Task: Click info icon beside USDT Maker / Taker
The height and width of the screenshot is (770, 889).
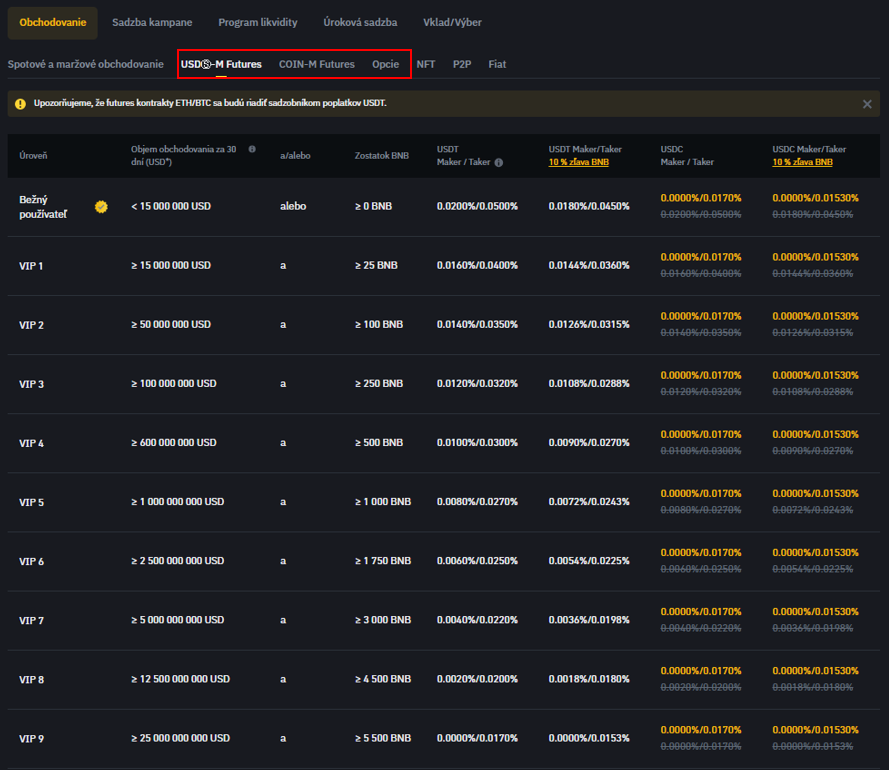Action: click(499, 162)
